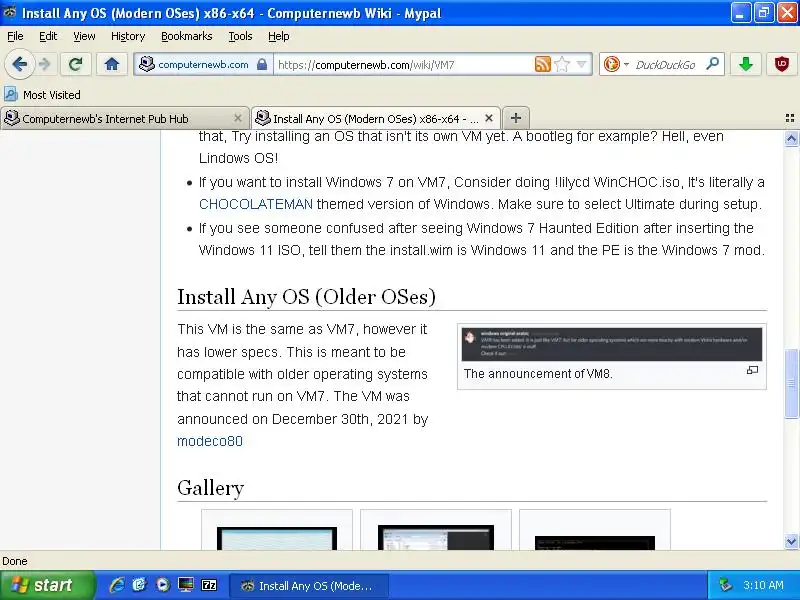Enlarge the VM8 announcement image icon
Image resolution: width=800 pixels, height=600 pixels.
point(752,370)
